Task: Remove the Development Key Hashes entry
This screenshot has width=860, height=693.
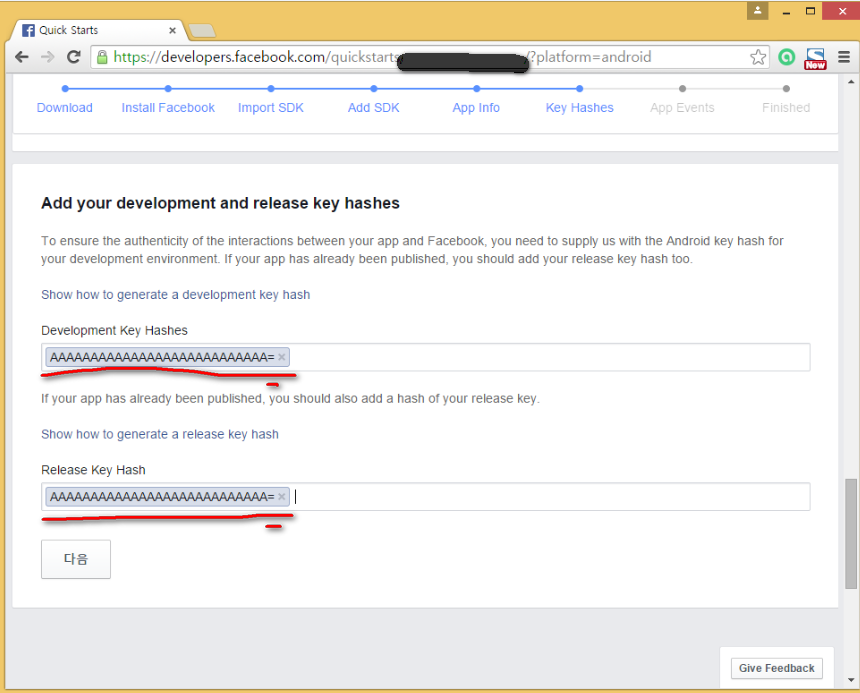Action: [x=281, y=357]
